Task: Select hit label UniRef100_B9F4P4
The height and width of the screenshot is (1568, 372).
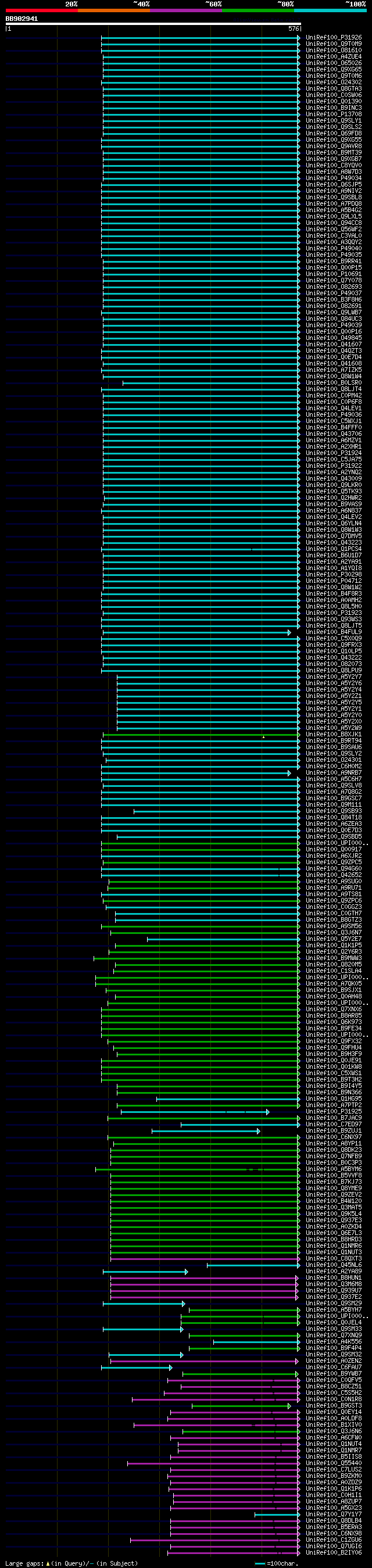Action: pos(334,1348)
